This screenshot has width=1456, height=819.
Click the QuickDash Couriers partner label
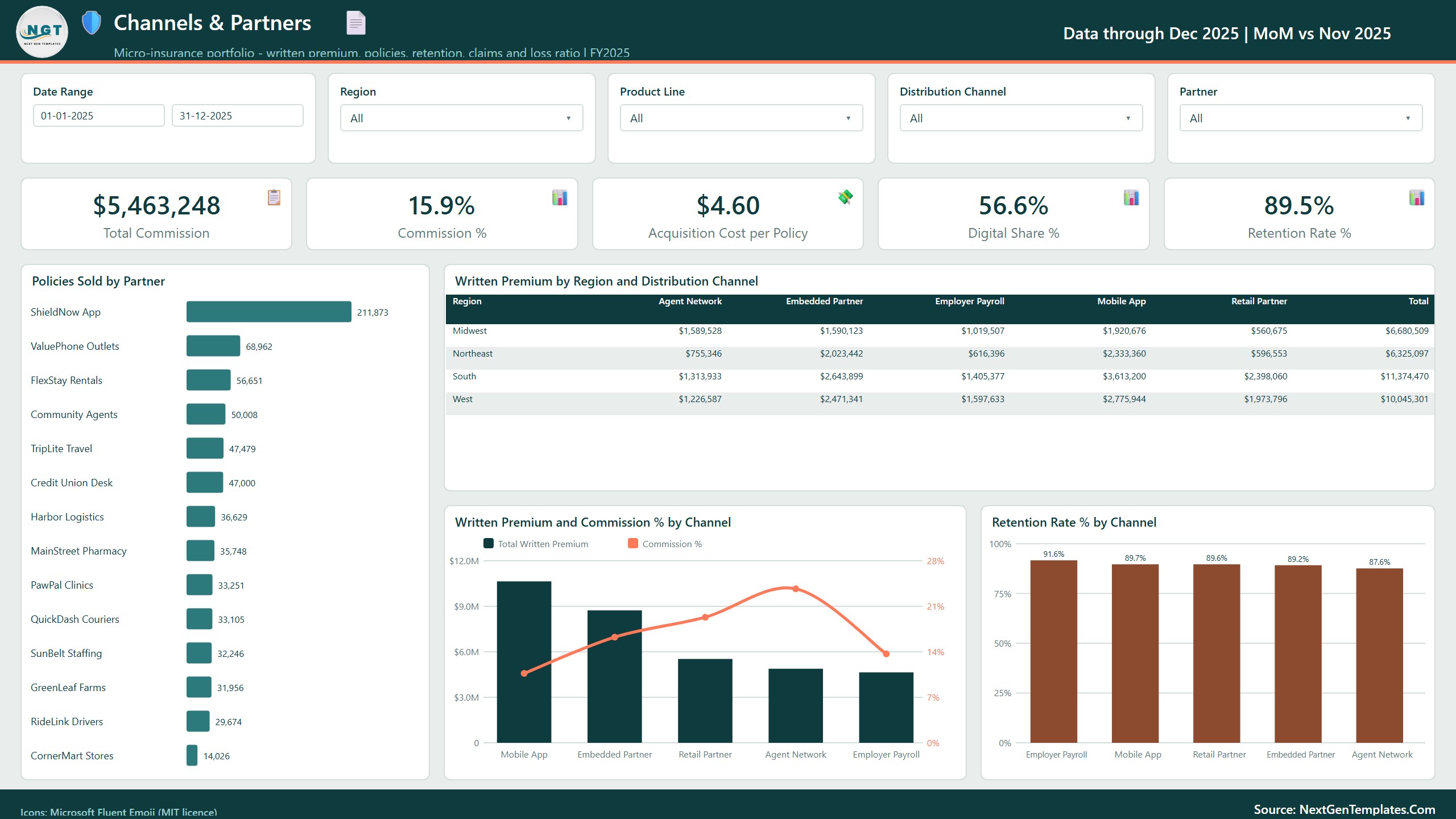(75, 619)
